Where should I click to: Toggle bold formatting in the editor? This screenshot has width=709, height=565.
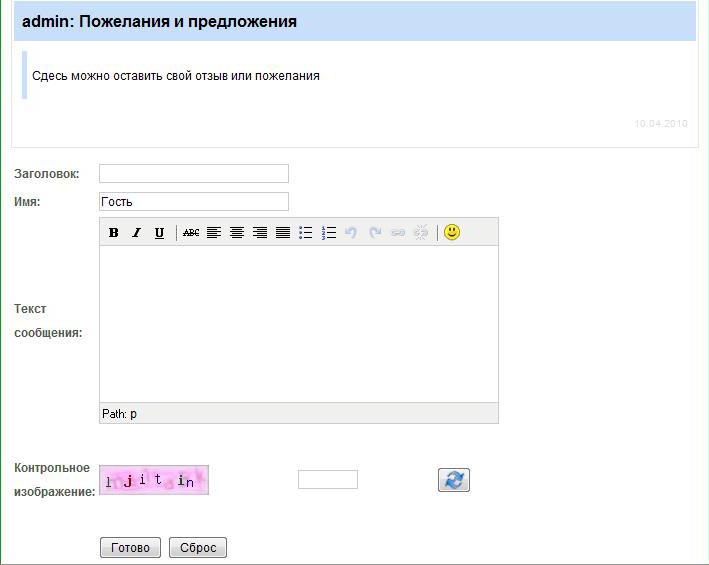(114, 233)
